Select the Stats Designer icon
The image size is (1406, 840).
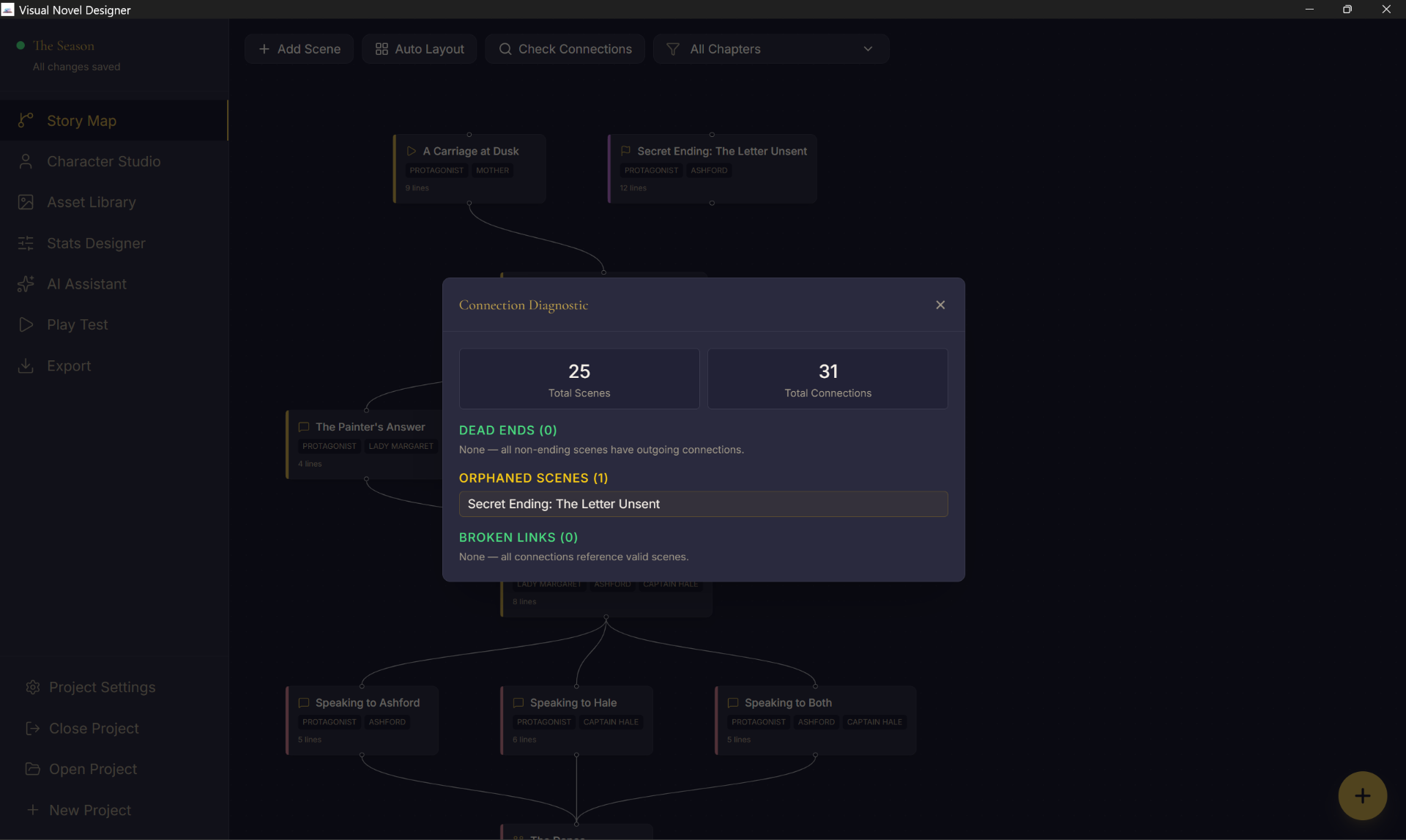pyautogui.click(x=26, y=243)
